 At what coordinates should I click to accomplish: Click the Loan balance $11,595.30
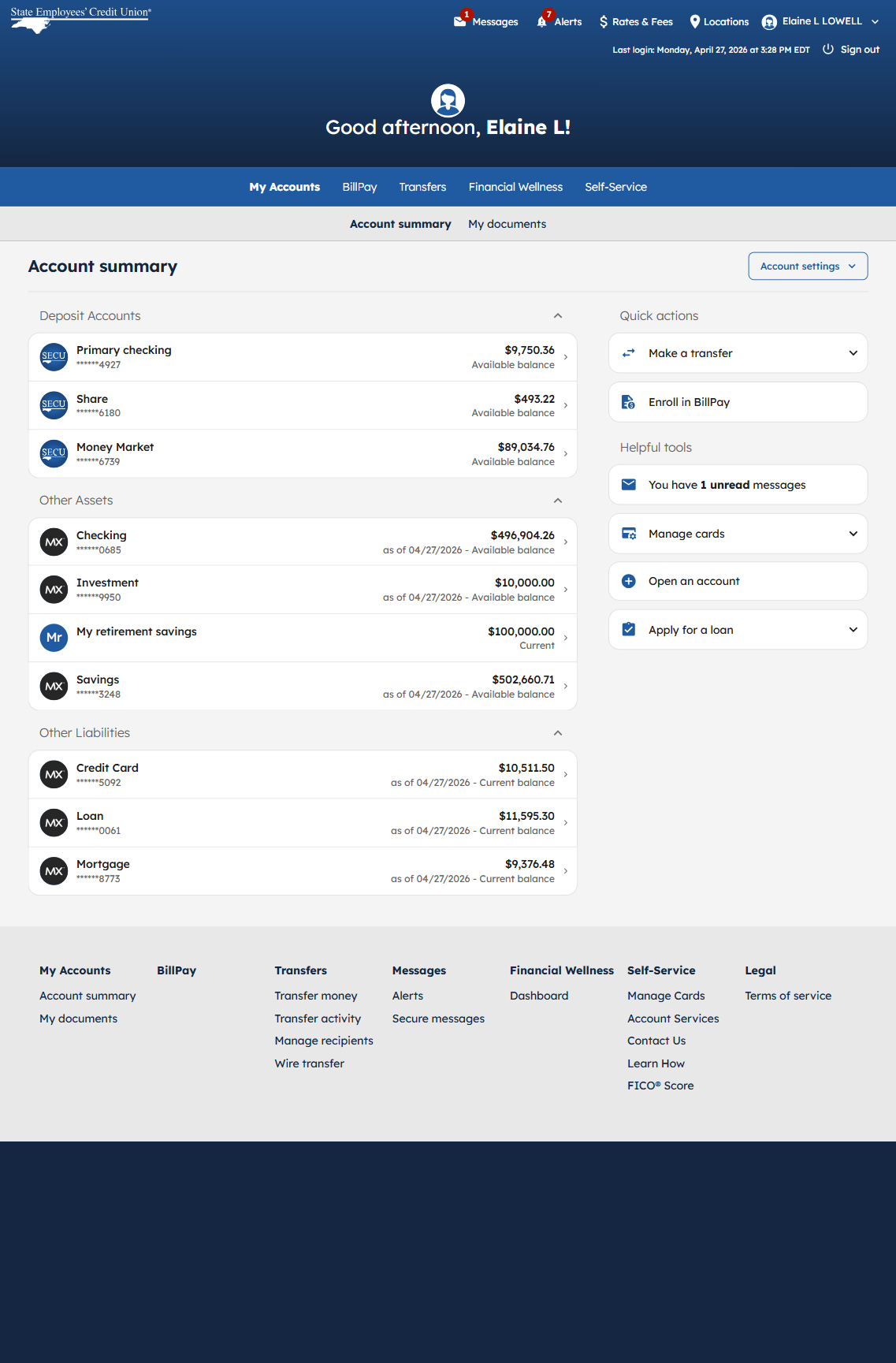pyautogui.click(x=526, y=816)
